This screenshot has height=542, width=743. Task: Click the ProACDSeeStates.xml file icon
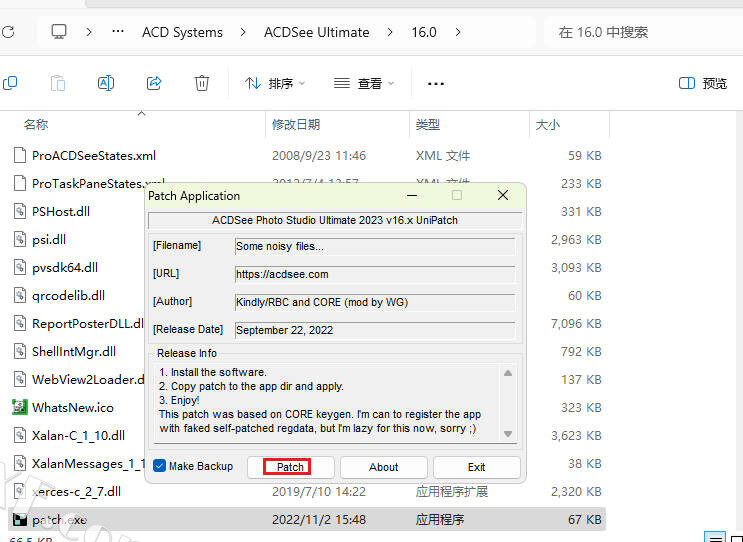pyautogui.click(x=19, y=155)
